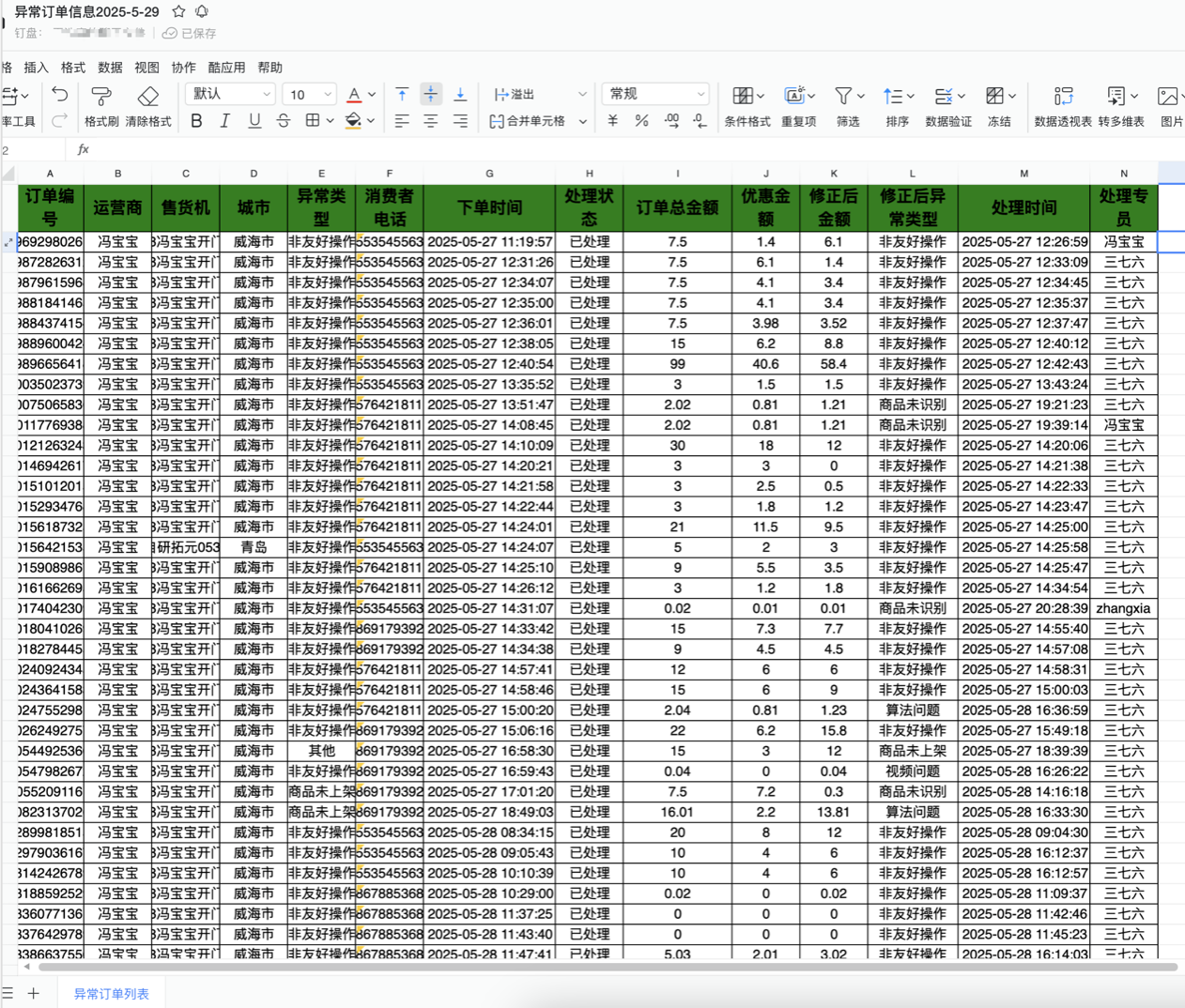Open the 溢出 text overflow dropdown
The width and height of the screenshot is (1185, 1008).
[x=540, y=94]
